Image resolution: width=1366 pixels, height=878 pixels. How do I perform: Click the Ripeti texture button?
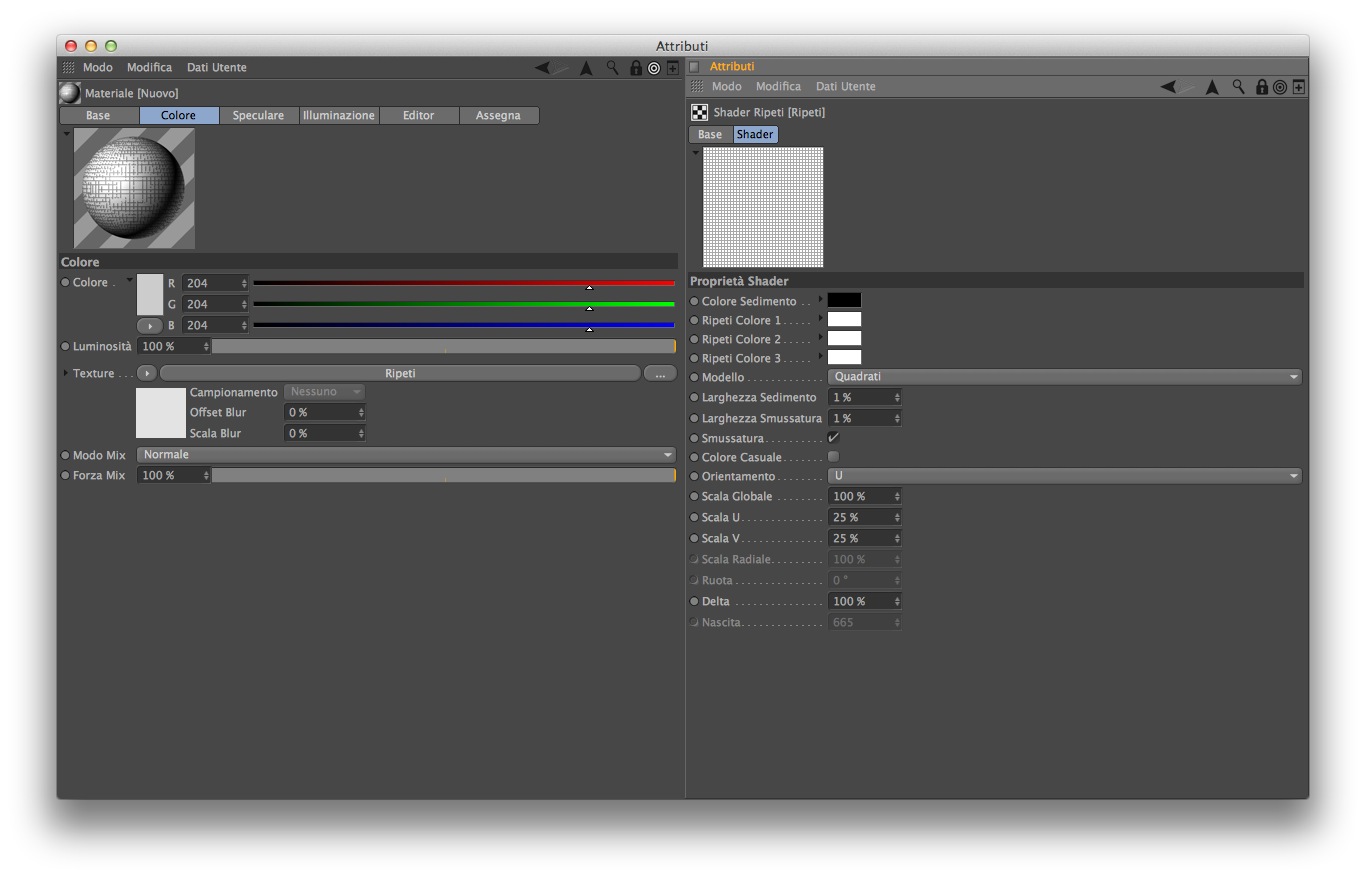pos(400,373)
